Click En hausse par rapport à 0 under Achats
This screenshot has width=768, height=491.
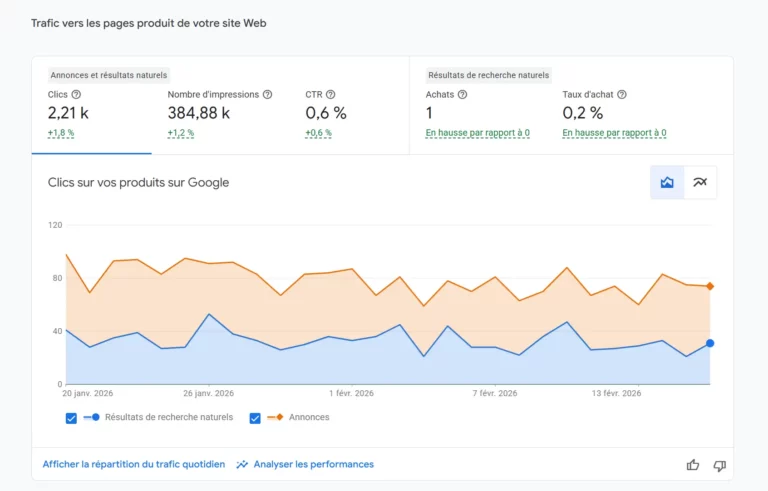click(478, 133)
